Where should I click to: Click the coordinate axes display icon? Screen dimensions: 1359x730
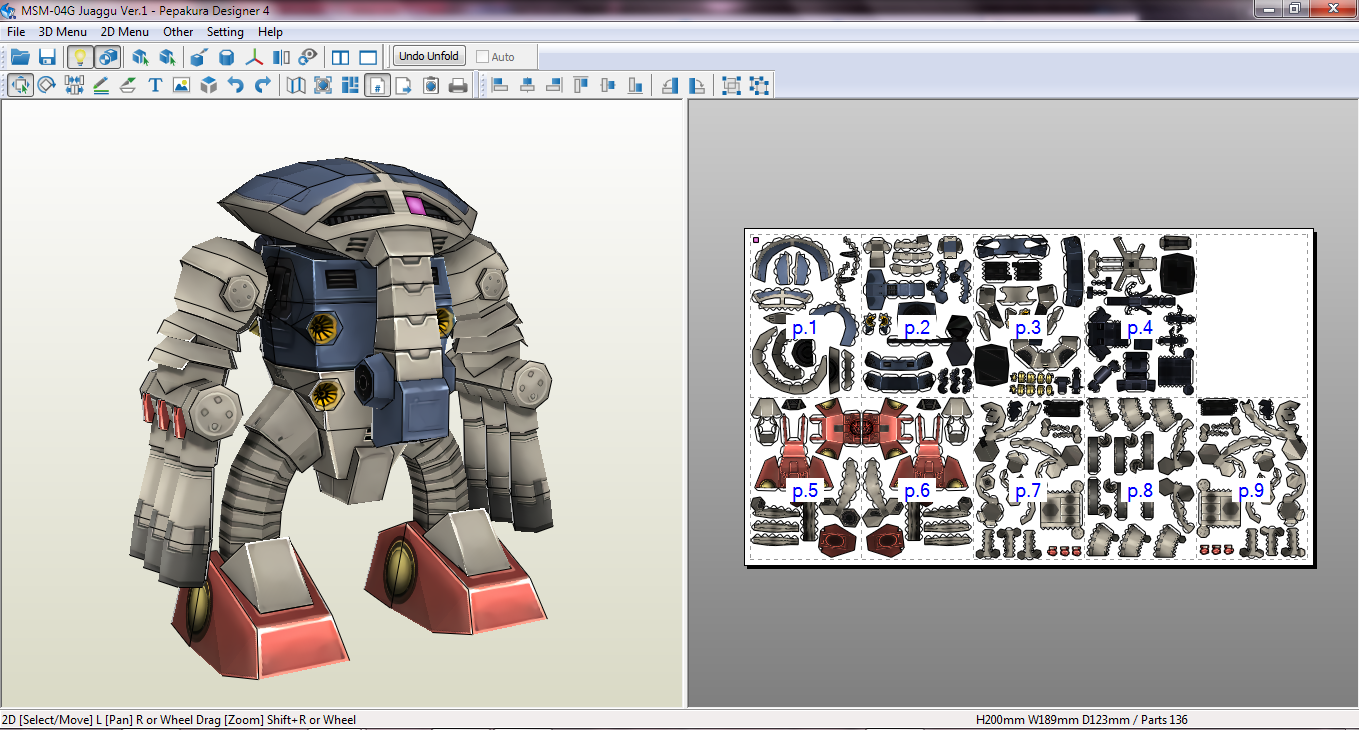[x=254, y=57]
